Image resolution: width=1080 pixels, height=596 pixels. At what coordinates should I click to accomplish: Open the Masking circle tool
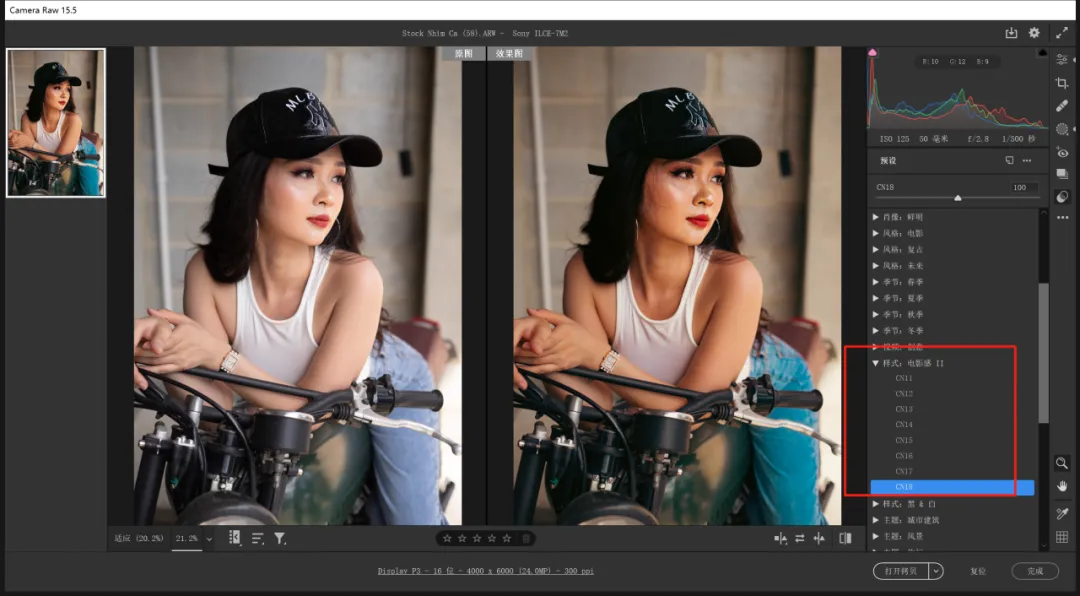tap(1061, 129)
